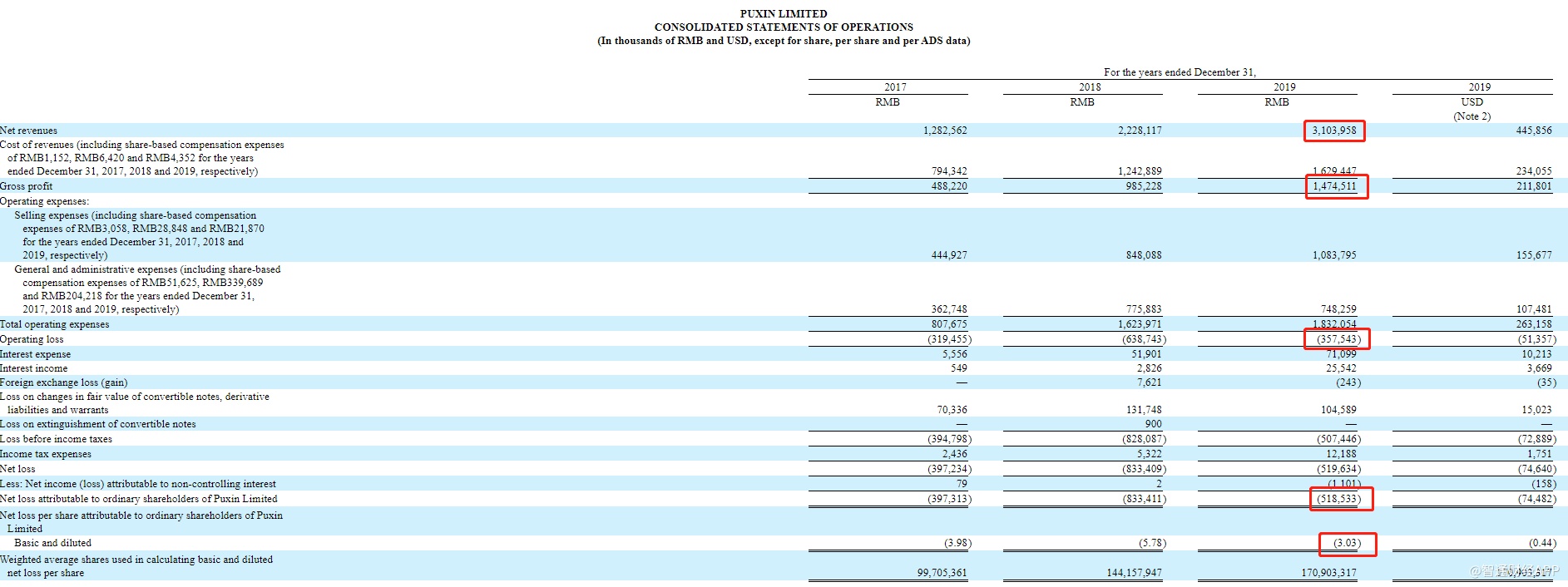
Task: Select fair value loss 131,748
Action: coord(1144,410)
